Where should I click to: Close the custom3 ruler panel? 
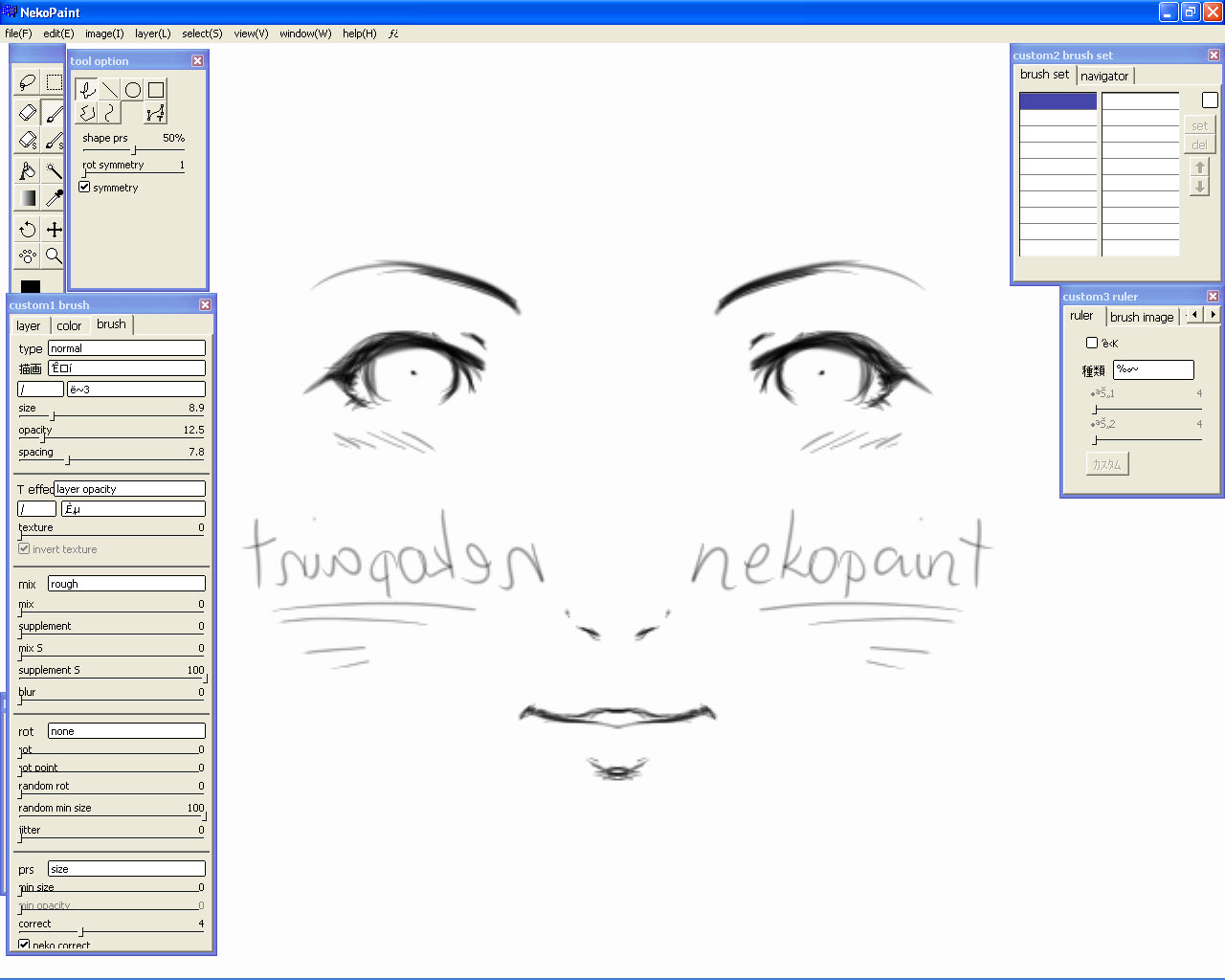1213,296
